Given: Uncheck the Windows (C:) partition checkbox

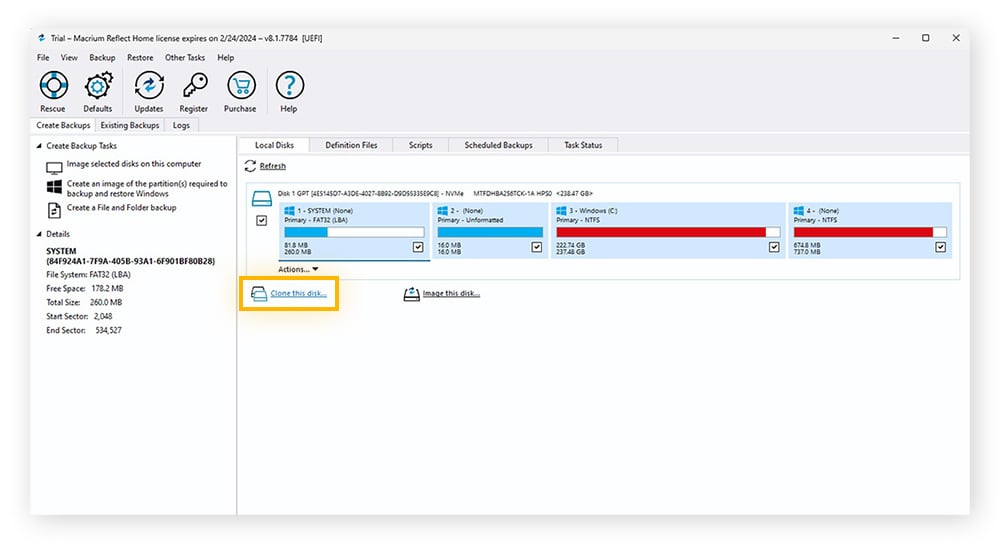Looking at the screenshot, I should (774, 246).
